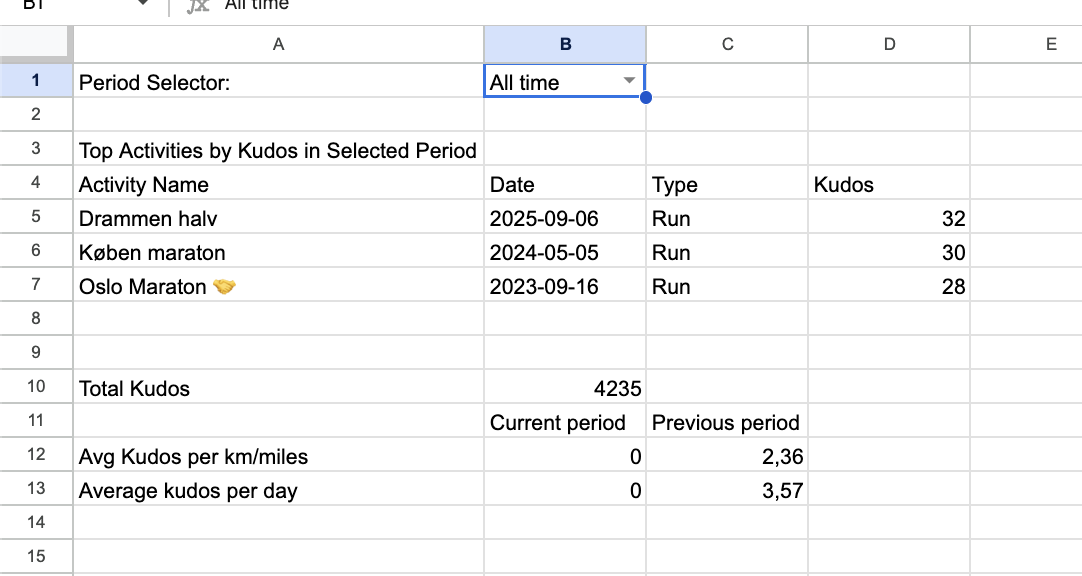Select row header 7
This screenshot has height=576, width=1082.
[x=36, y=286]
